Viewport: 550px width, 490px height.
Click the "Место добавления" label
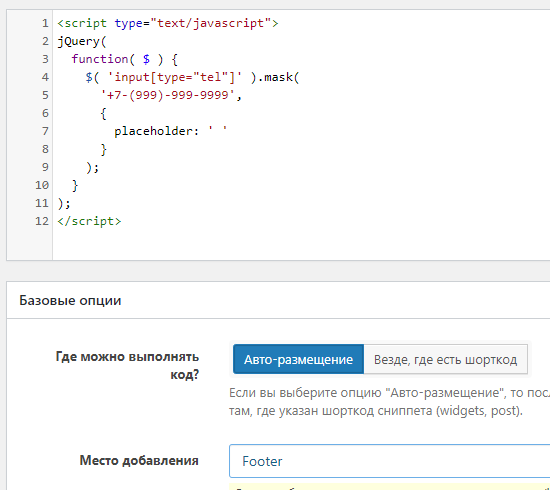tap(139, 461)
